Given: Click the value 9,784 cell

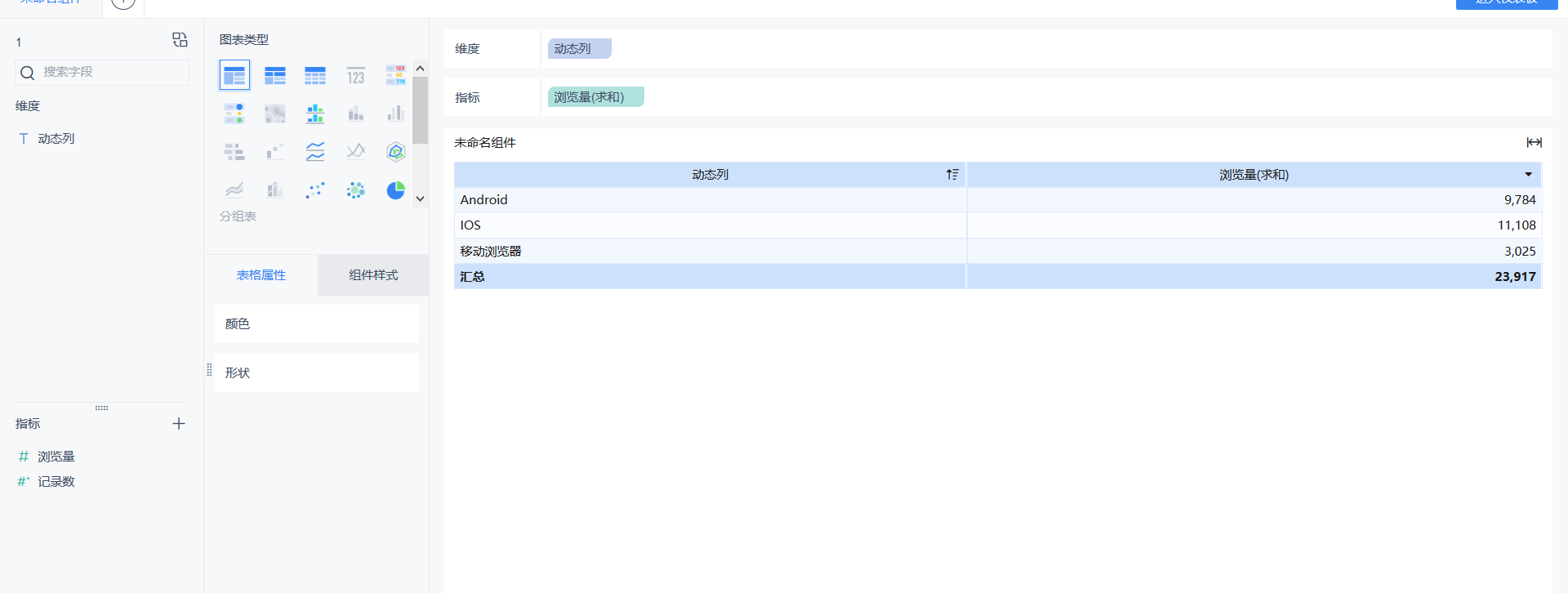Looking at the screenshot, I should pos(1254,200).
